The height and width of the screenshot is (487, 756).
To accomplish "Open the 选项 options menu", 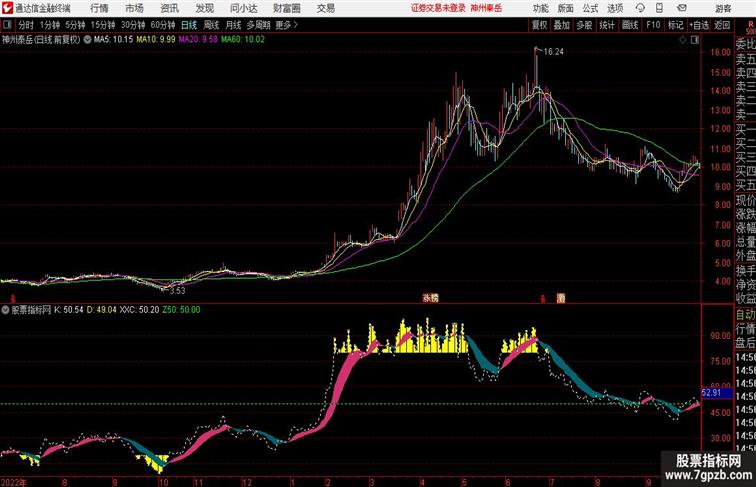I will (x=615, y=8).
